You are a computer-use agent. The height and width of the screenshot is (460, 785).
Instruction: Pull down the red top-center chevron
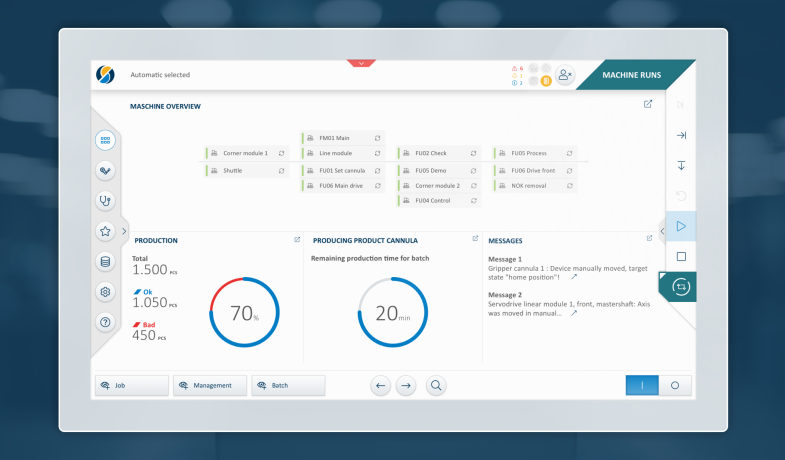[361, 63]
